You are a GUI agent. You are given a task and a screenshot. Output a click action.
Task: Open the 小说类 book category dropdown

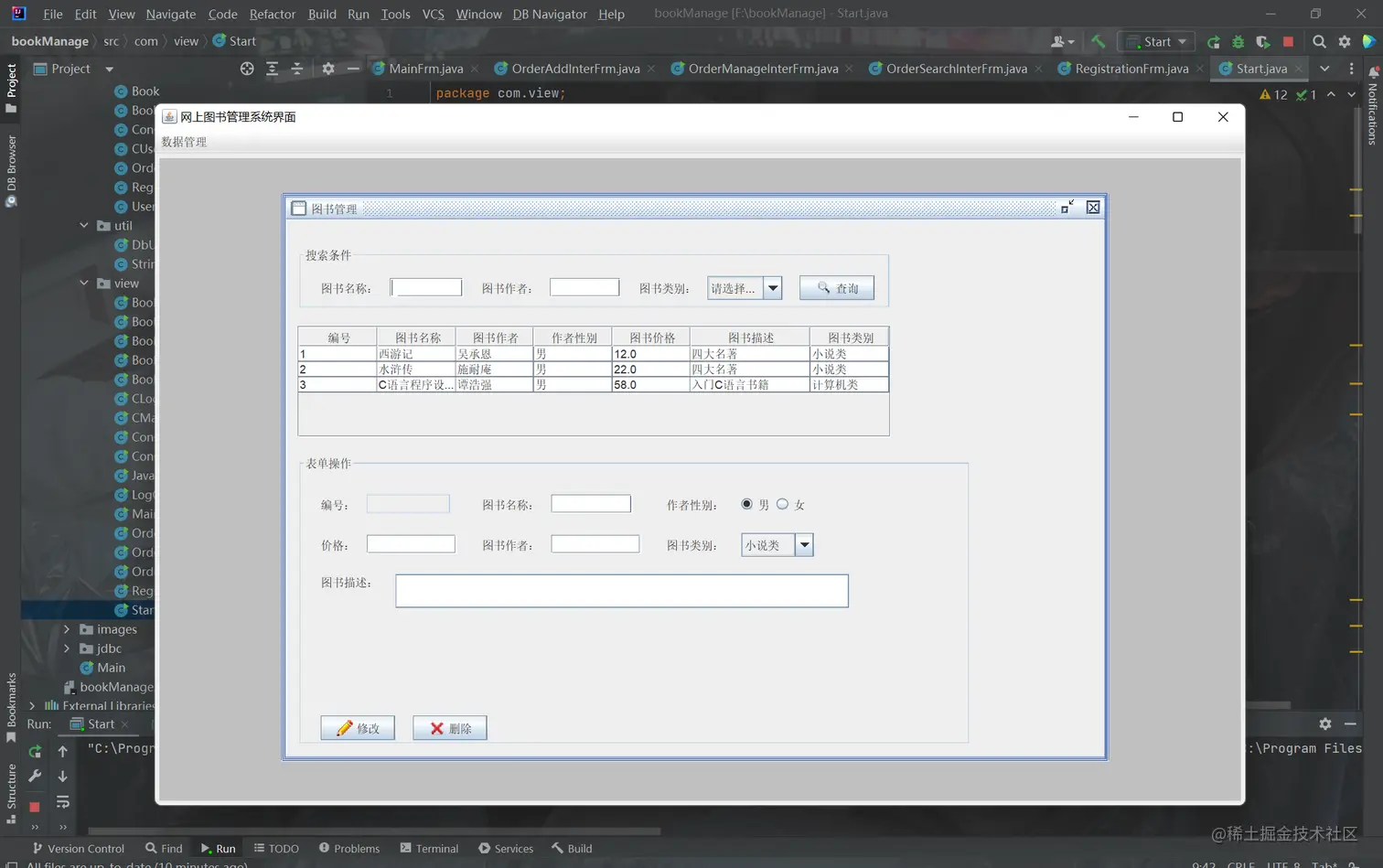(x=804, y=545)
